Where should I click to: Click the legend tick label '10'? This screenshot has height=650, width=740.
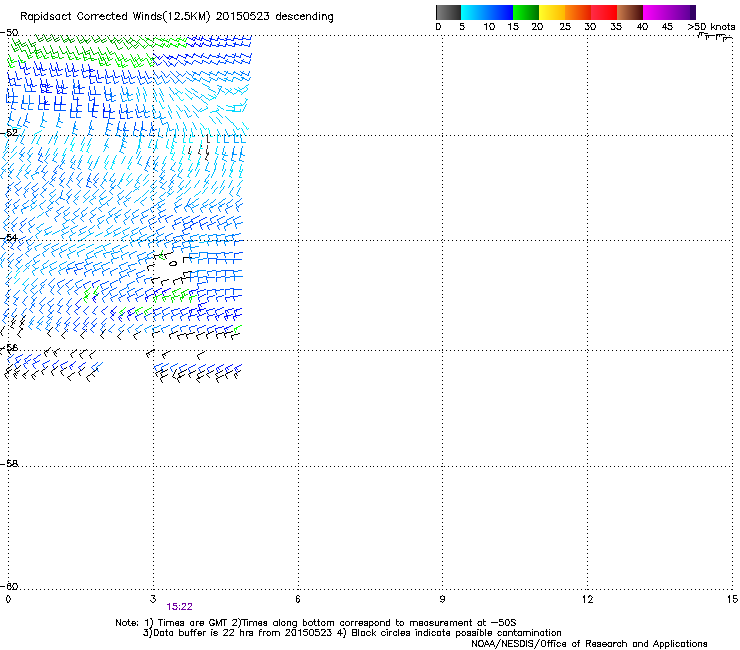coord(489,26)
